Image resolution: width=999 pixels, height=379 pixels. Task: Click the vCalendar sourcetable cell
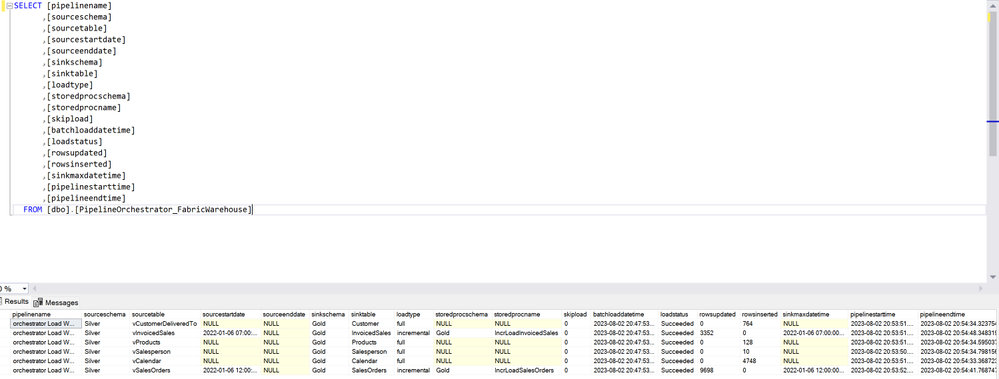click(x=165, y=361)
